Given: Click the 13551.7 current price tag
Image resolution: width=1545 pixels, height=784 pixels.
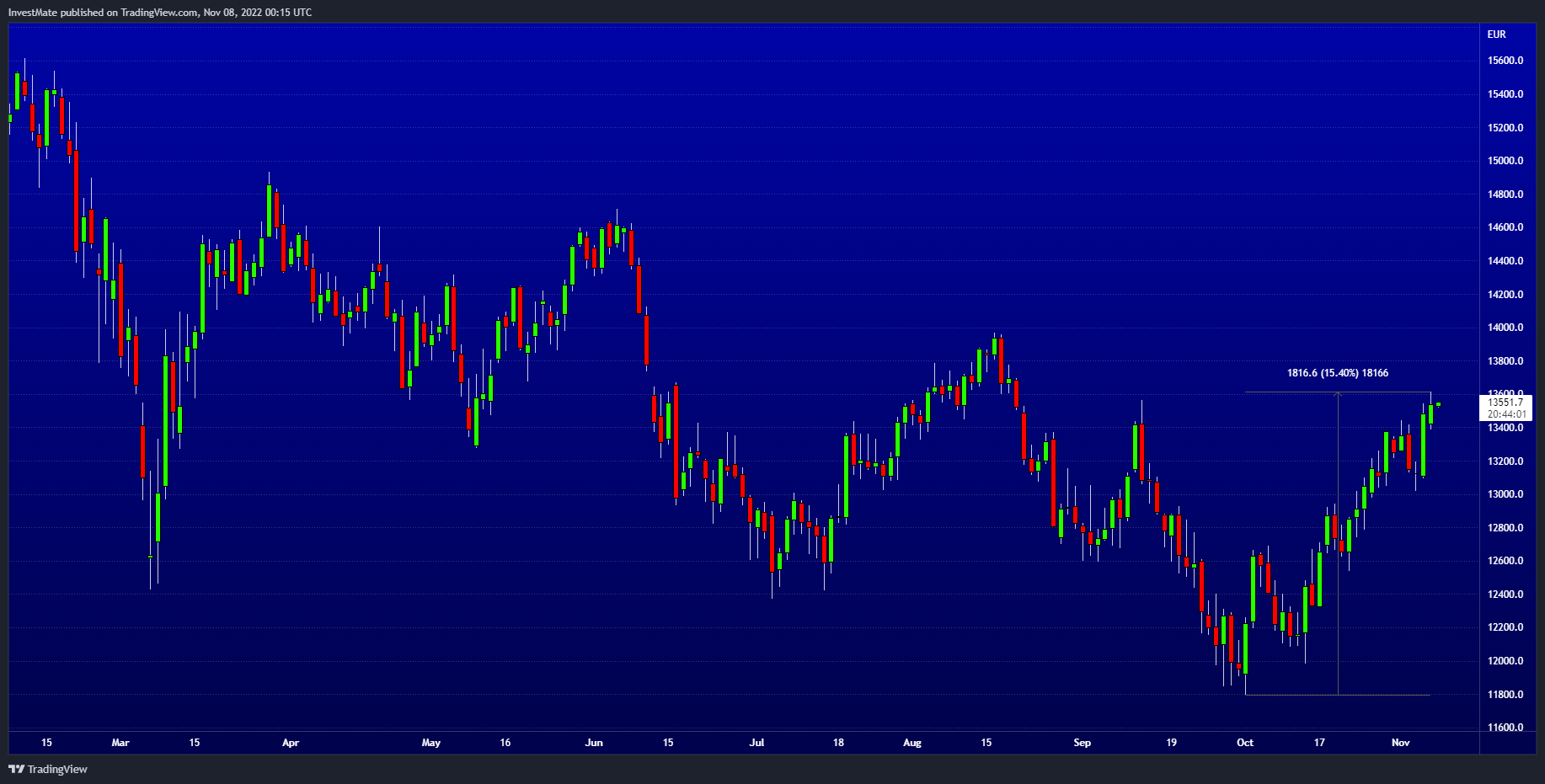Looking at the screenshot, I should (x=1505, y=403).
